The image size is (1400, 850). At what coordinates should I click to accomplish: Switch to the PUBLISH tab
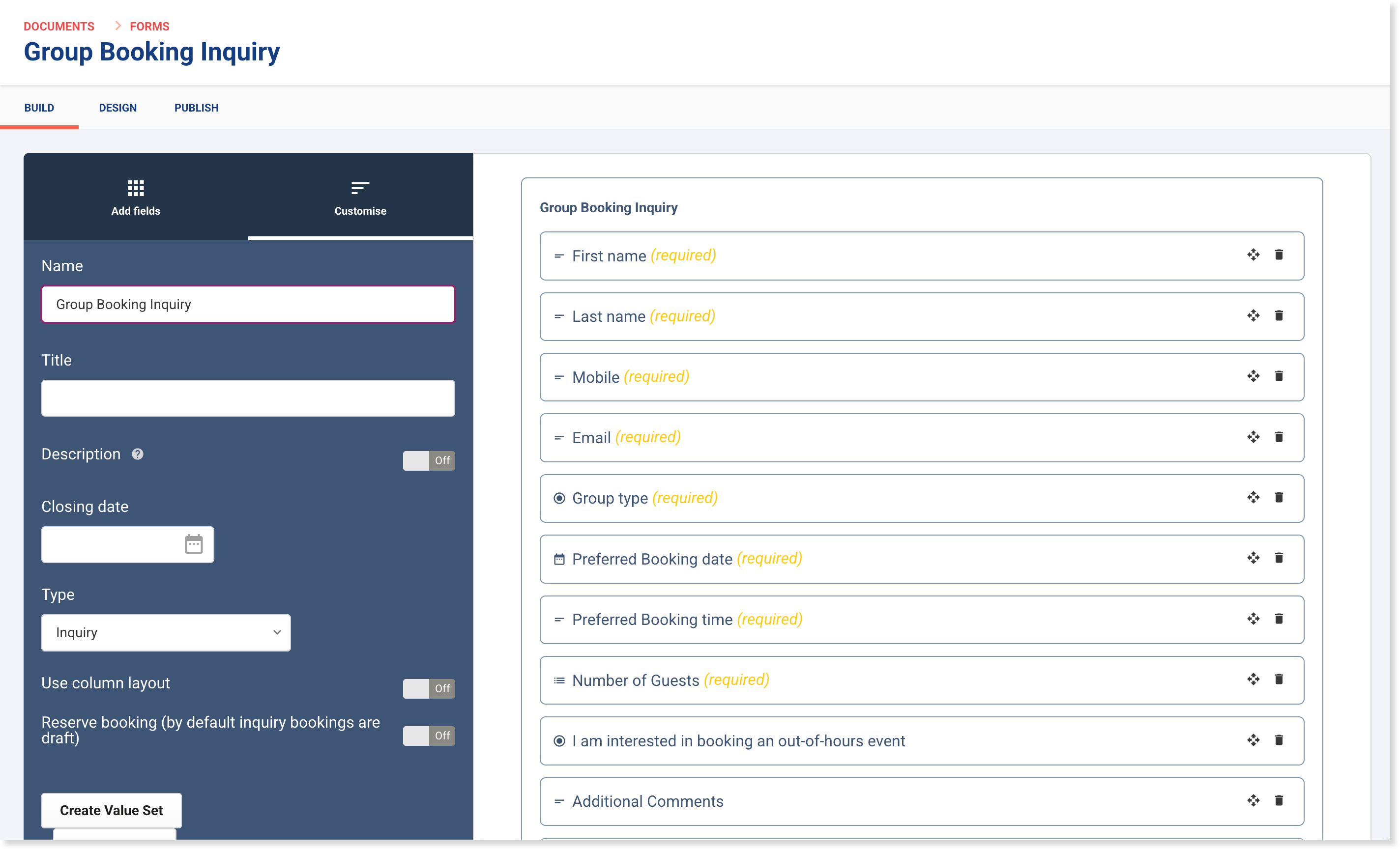pos(197,108)
